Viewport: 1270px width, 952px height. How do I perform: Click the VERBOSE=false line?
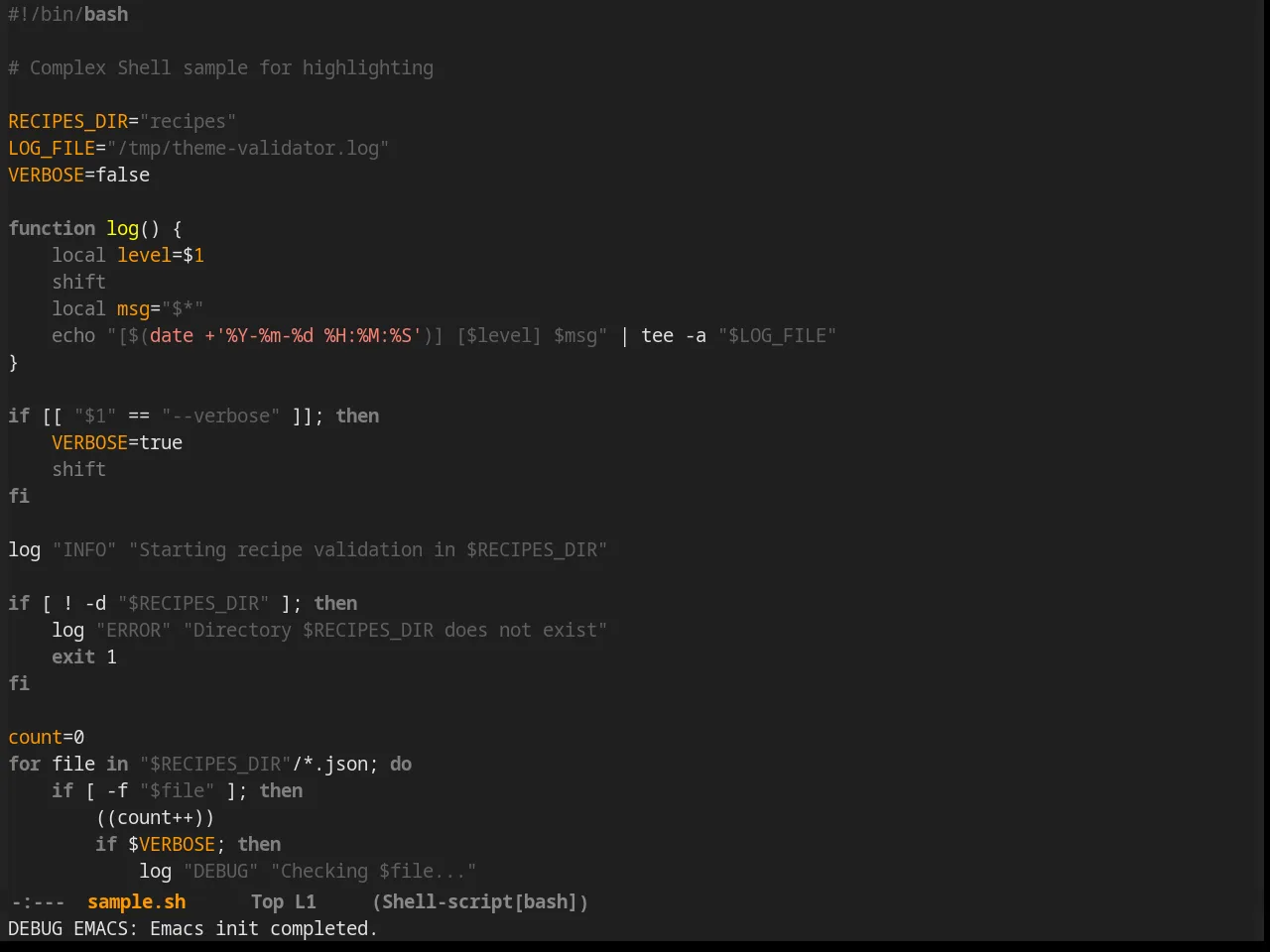79,175
